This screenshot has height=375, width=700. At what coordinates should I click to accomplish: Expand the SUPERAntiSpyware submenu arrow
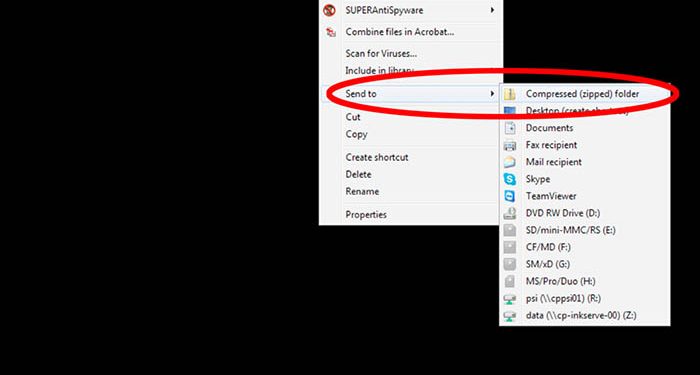(492, 10)
